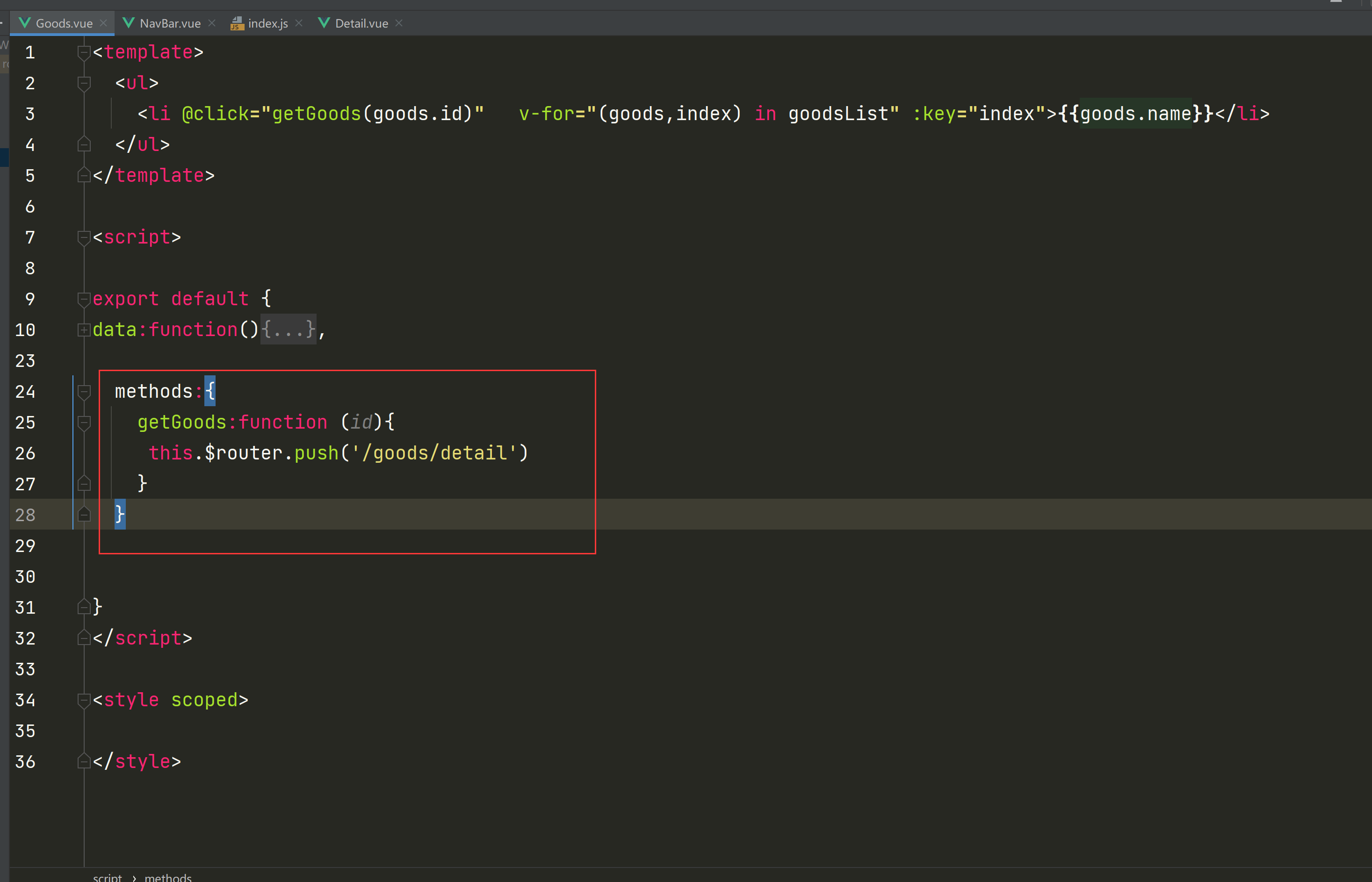This screenshot has width=1372, height=882.
Task: Click line number 28 in the gutter
Action: tap(25, 516)
